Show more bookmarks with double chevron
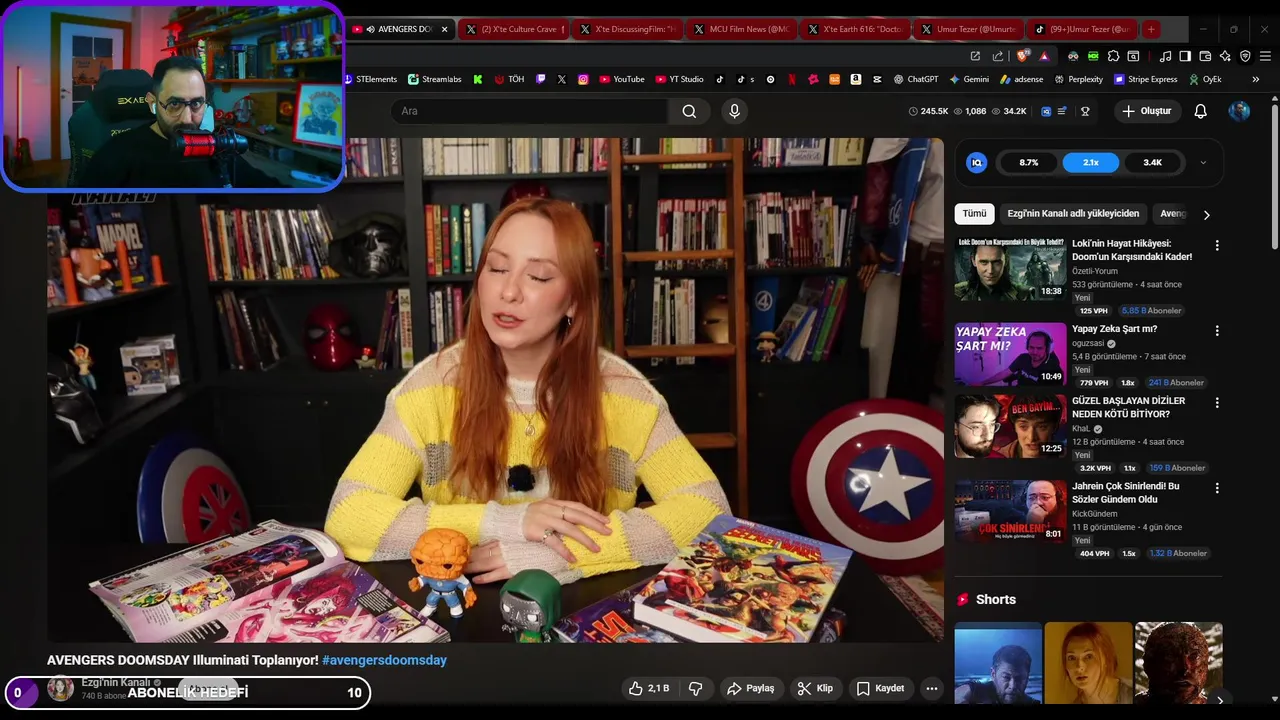This screenshot has height=720, width=1280. [x=1256, y=79]
